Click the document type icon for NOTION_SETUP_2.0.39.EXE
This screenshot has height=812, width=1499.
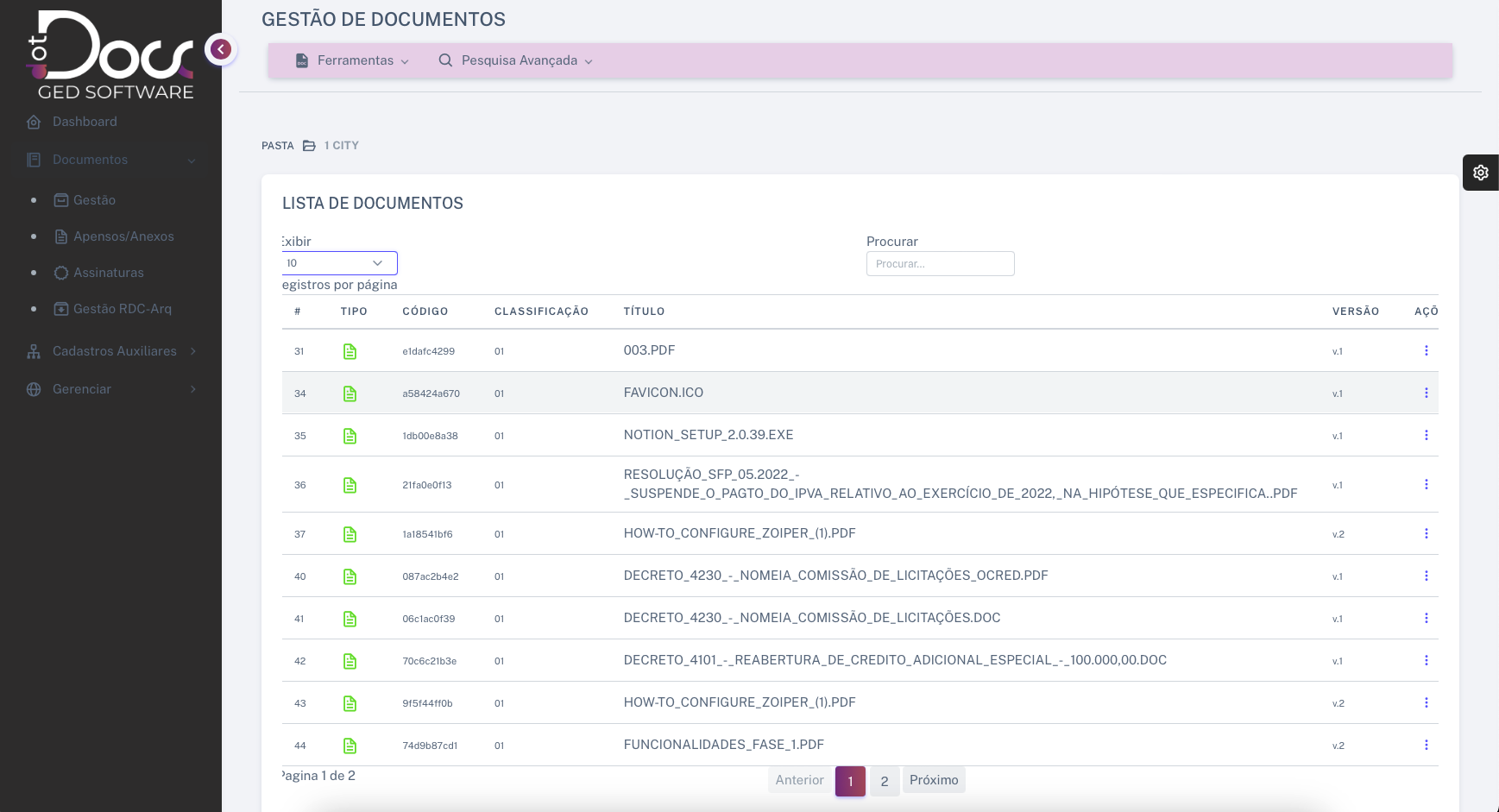click(350, 436)
